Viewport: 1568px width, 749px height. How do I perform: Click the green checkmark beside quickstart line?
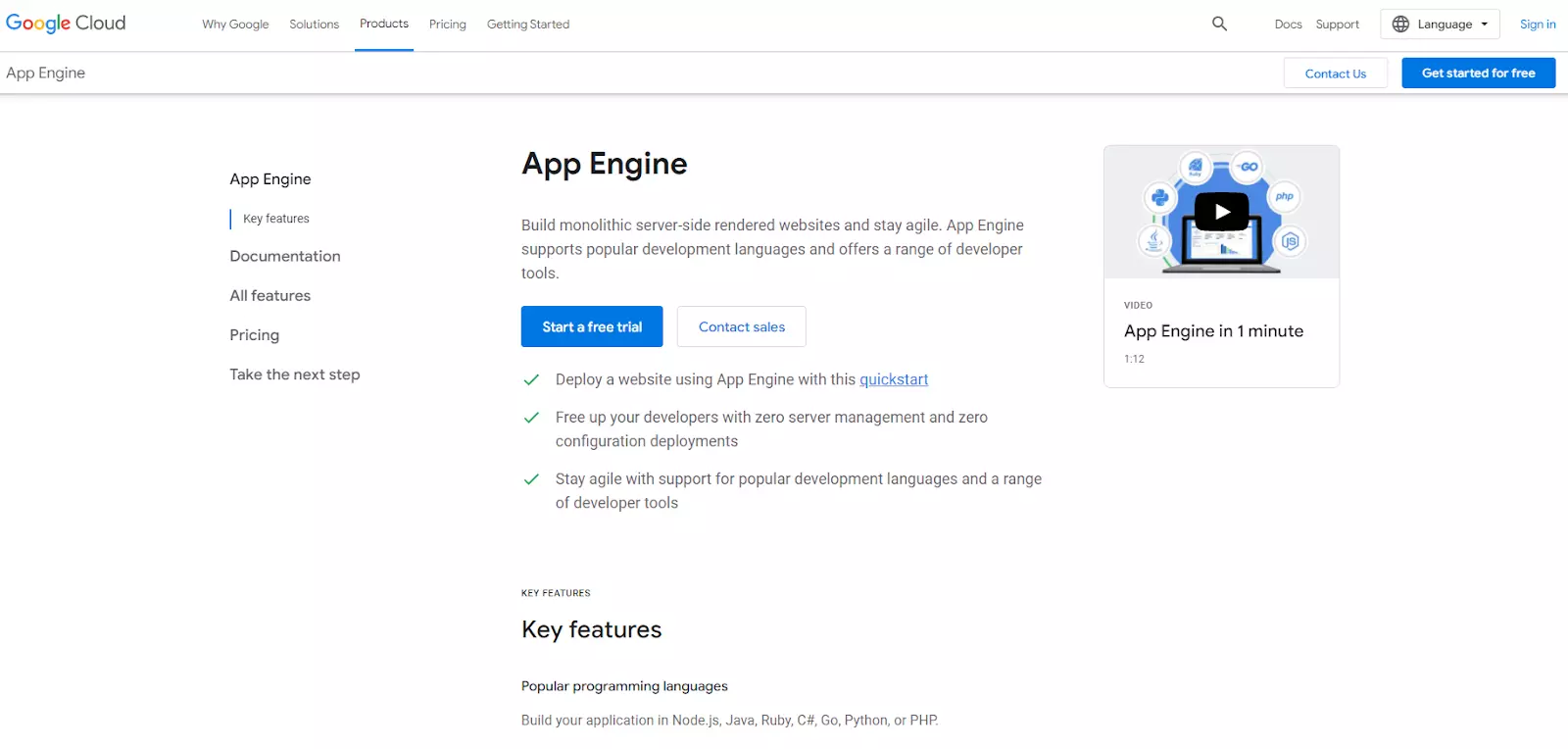pyautogui.click(x=531, y=379)
